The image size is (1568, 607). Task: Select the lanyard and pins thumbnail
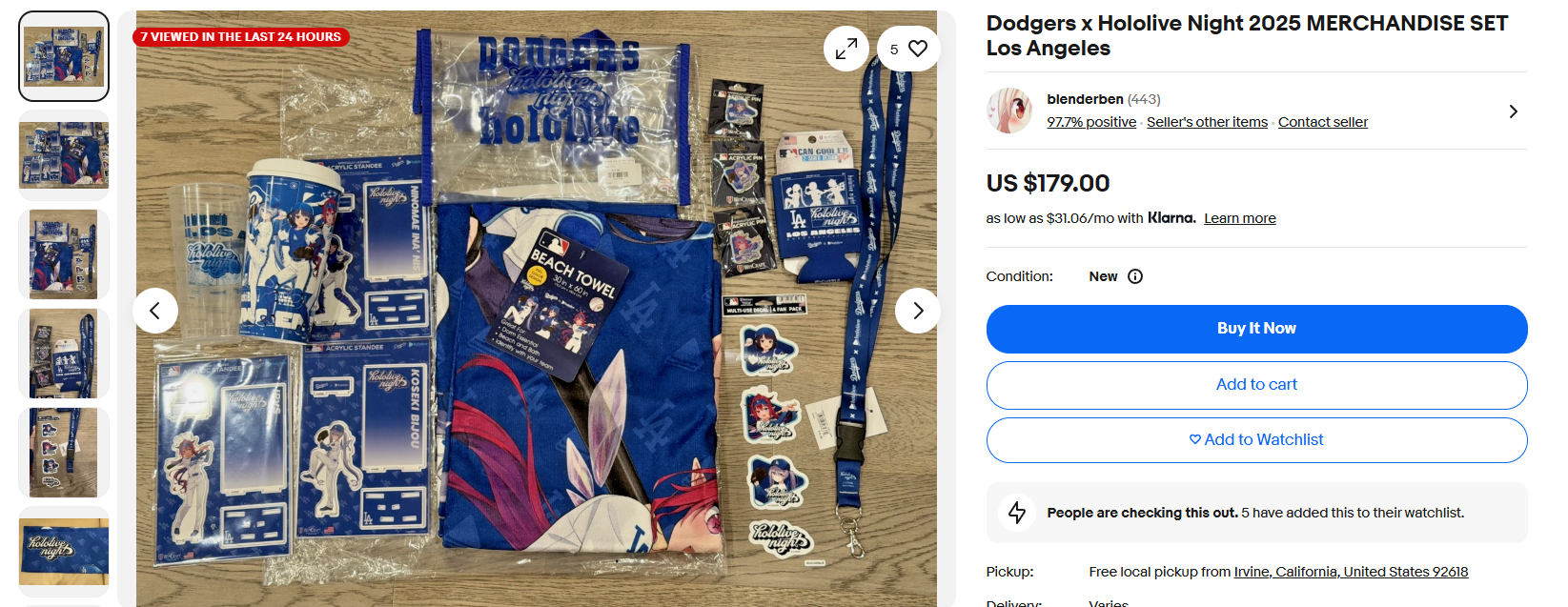coord(64,354)
